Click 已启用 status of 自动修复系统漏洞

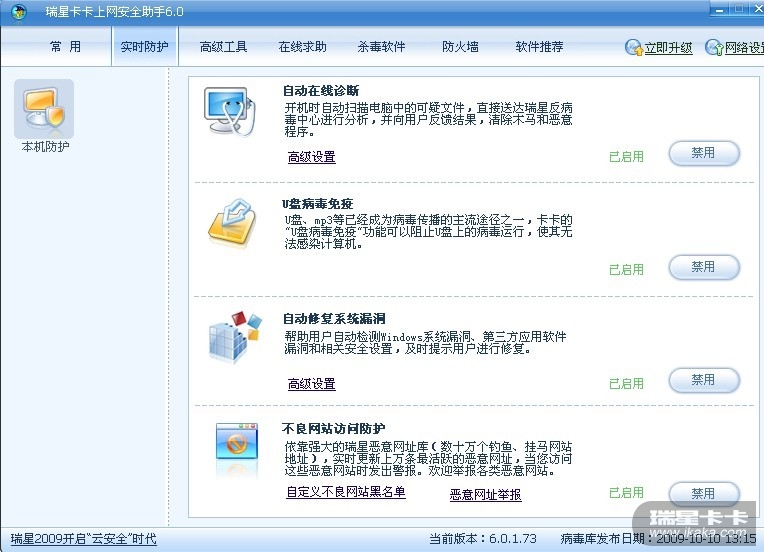click(626, 384)
